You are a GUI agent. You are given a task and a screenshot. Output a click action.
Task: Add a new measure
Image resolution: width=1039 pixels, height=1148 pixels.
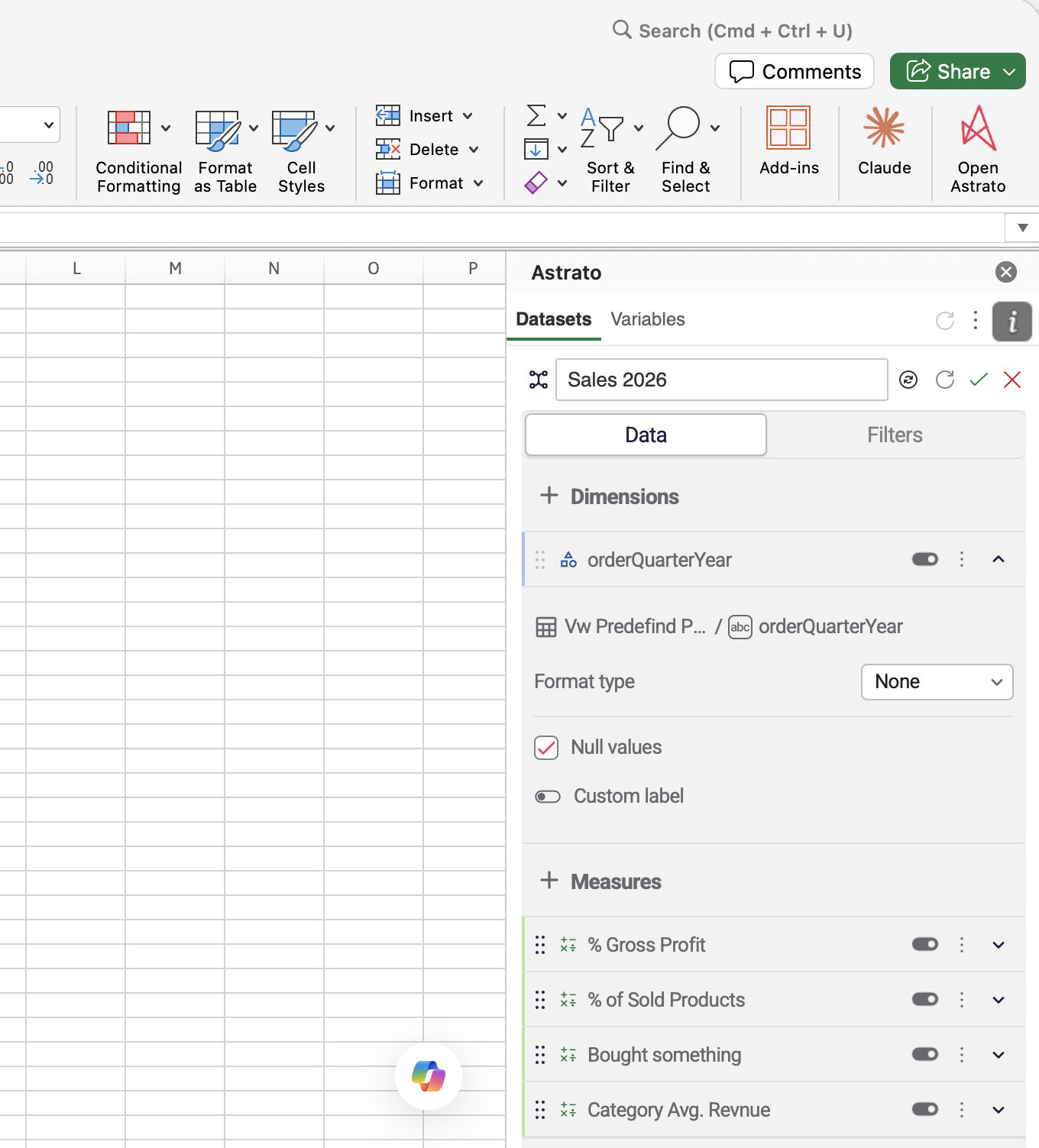coord(549,881)
